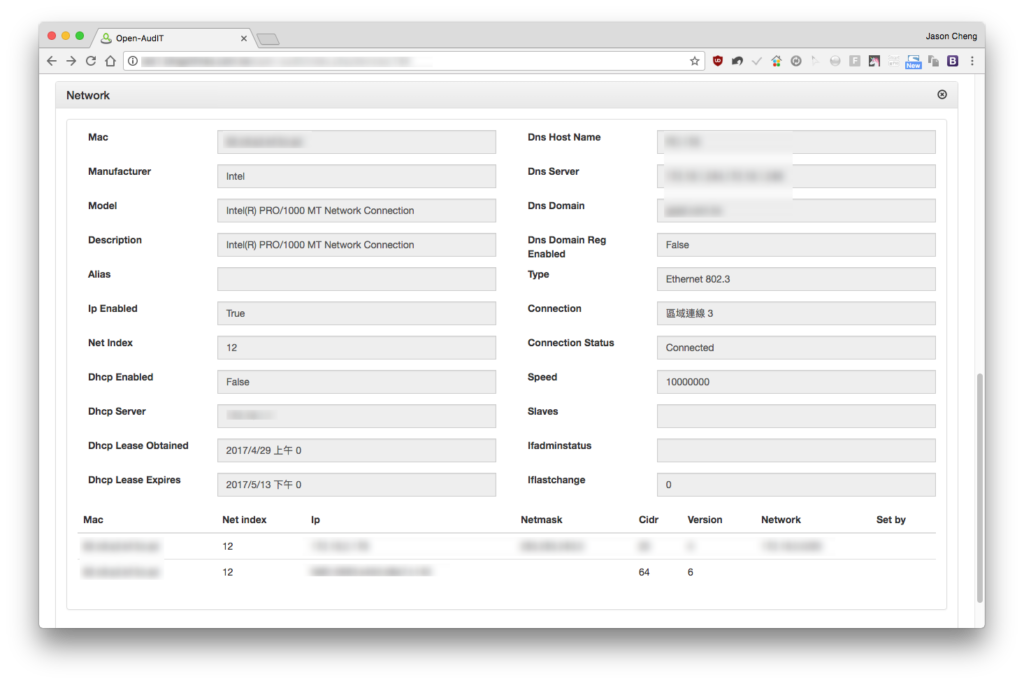Select the Open-AudIT browser tab
The image size is (1024, 684).
[173, 38]
